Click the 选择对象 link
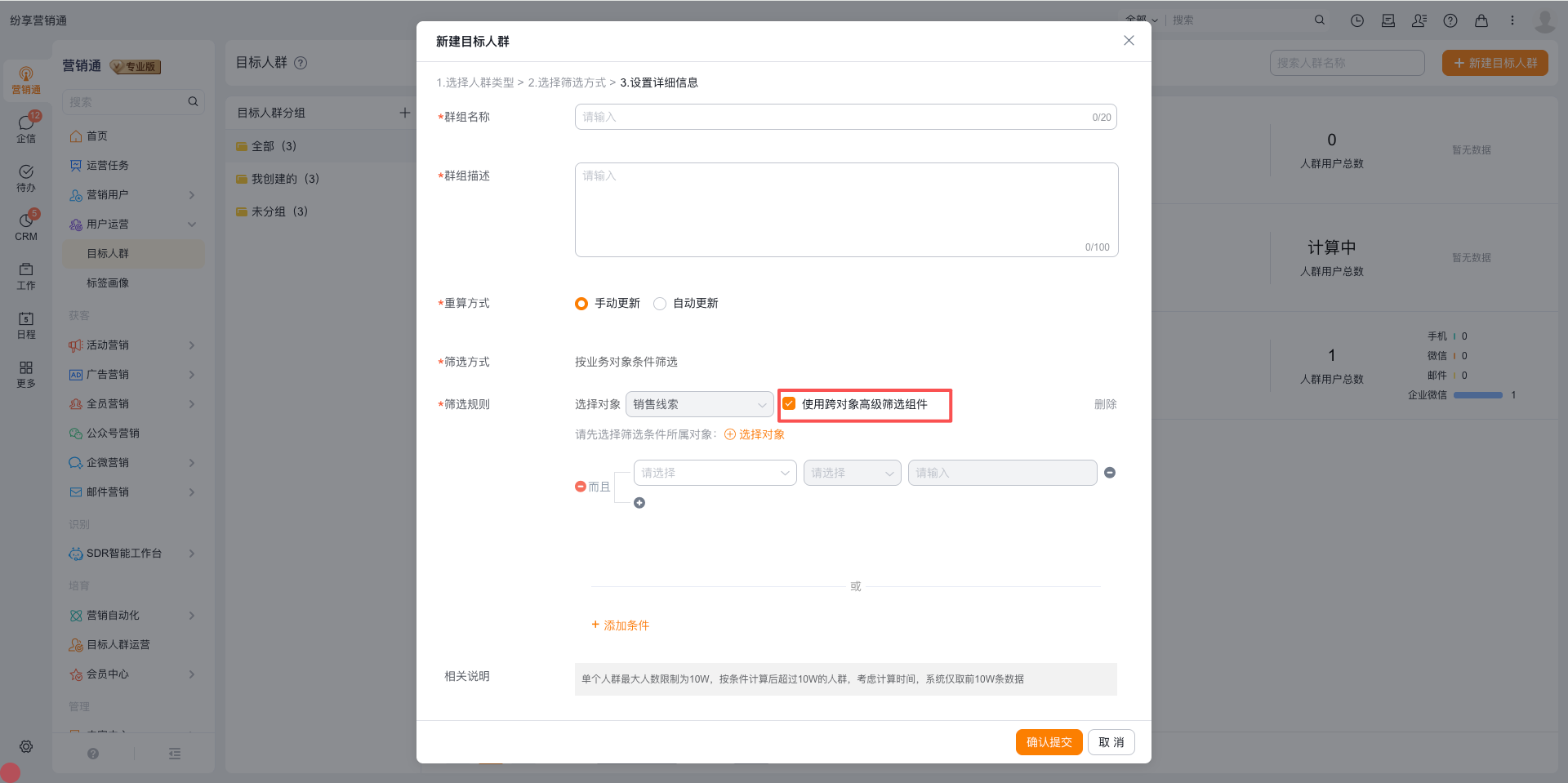1568x783 pixels. (755, 434)
